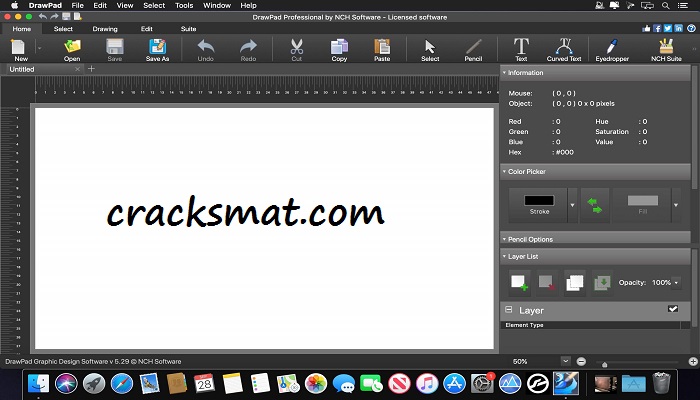Swap stroke and fill colors
Screen dimensions: 700x400
click(595, 205)
